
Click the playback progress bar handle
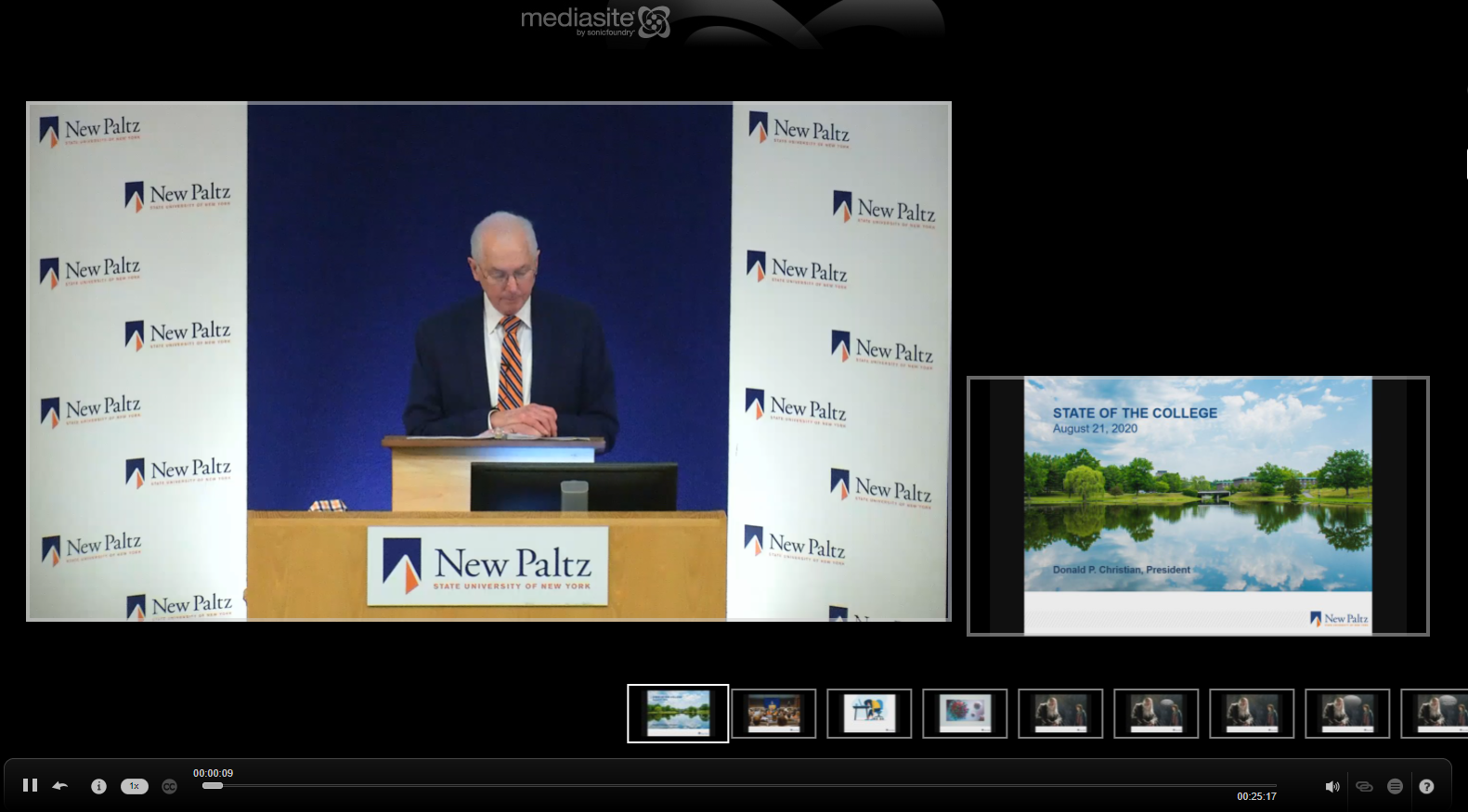click(x=213, y=786)
